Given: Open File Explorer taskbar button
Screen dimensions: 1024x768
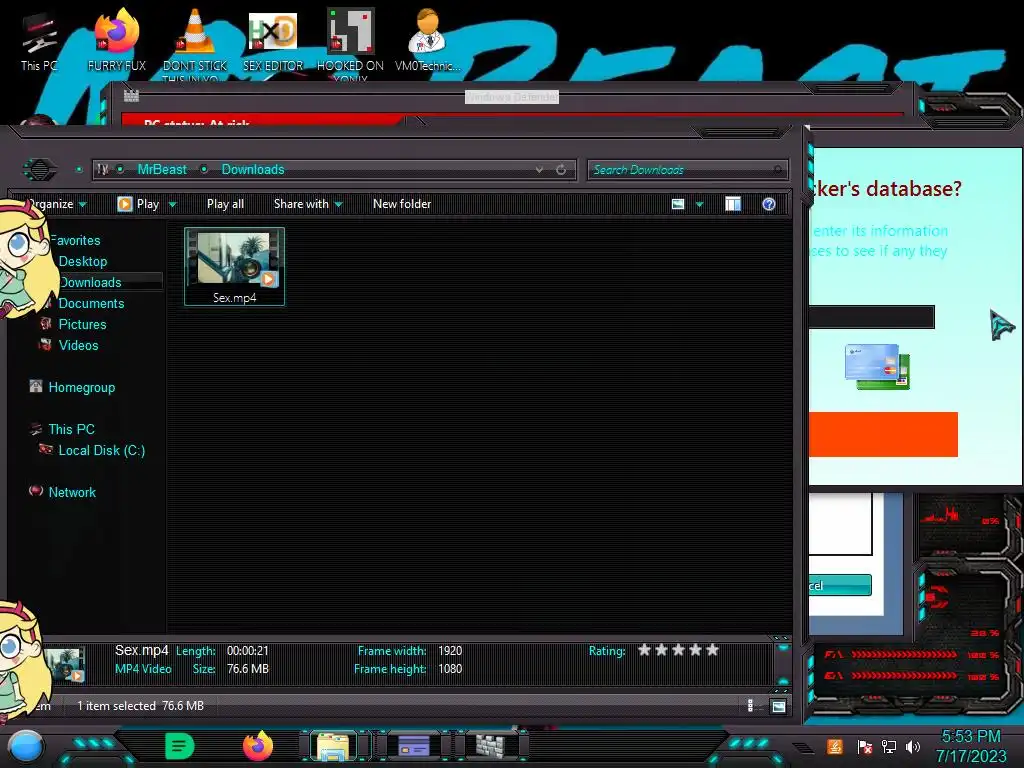Looking at the screenshot, I should pyautogui.click(x=333, y=746).
